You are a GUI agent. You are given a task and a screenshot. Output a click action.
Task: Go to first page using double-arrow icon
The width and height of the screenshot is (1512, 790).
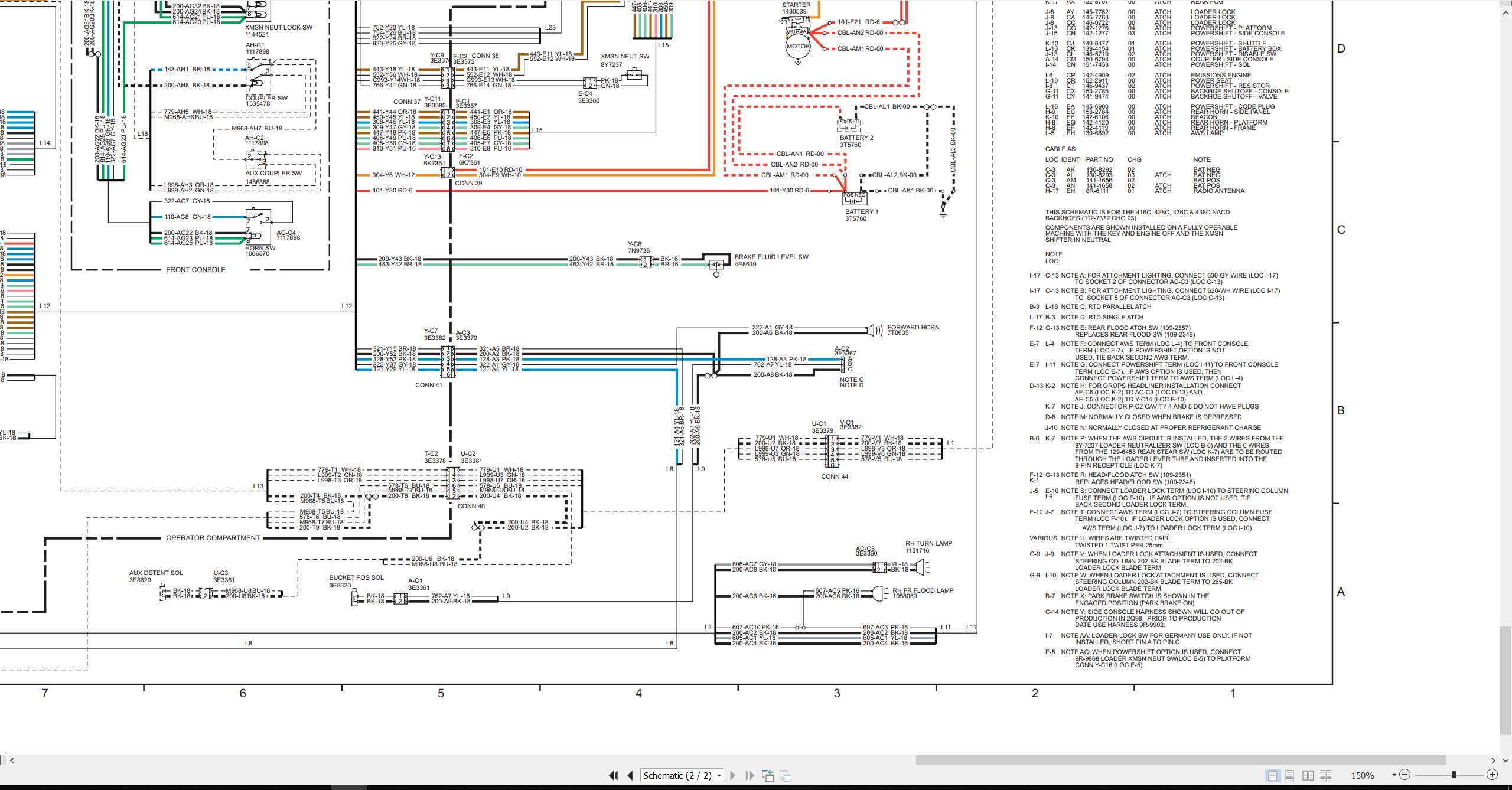click(614, 775)
